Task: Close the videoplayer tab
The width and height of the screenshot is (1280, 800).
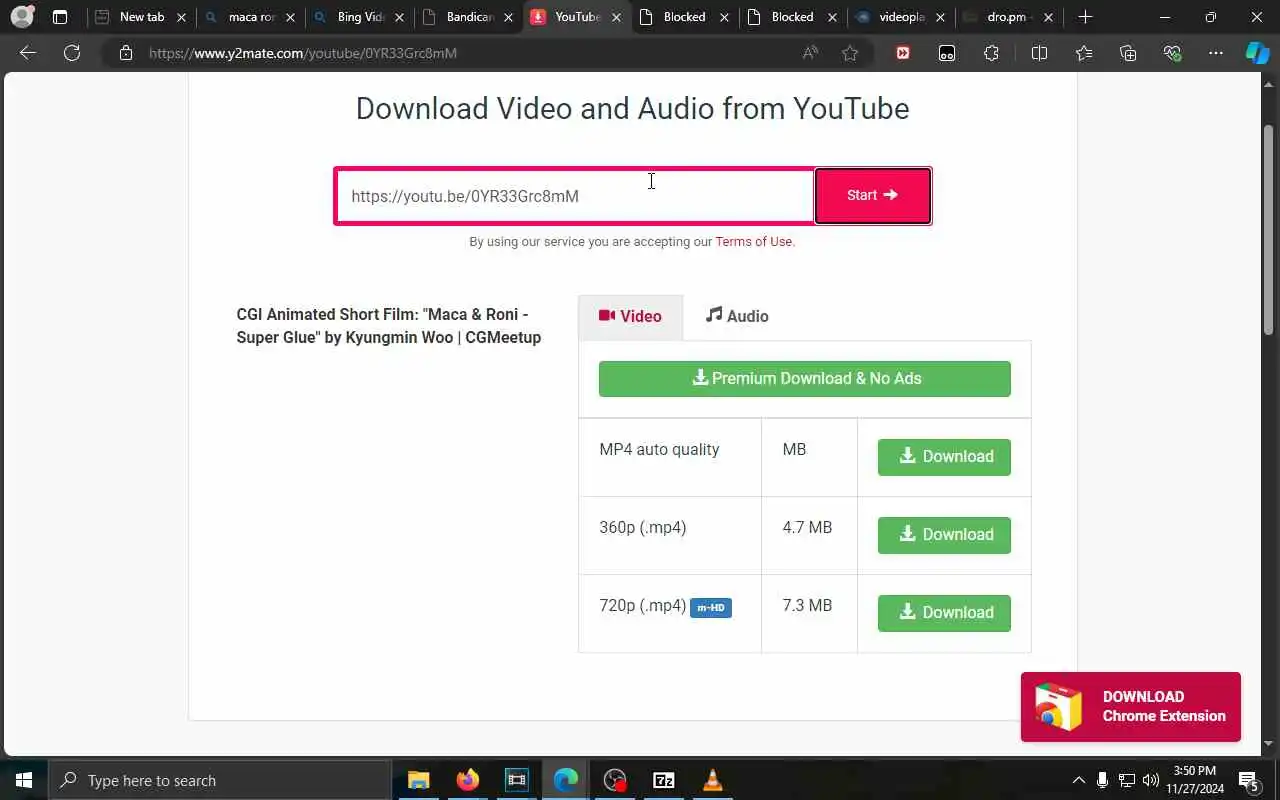Action: coord(940,17)
